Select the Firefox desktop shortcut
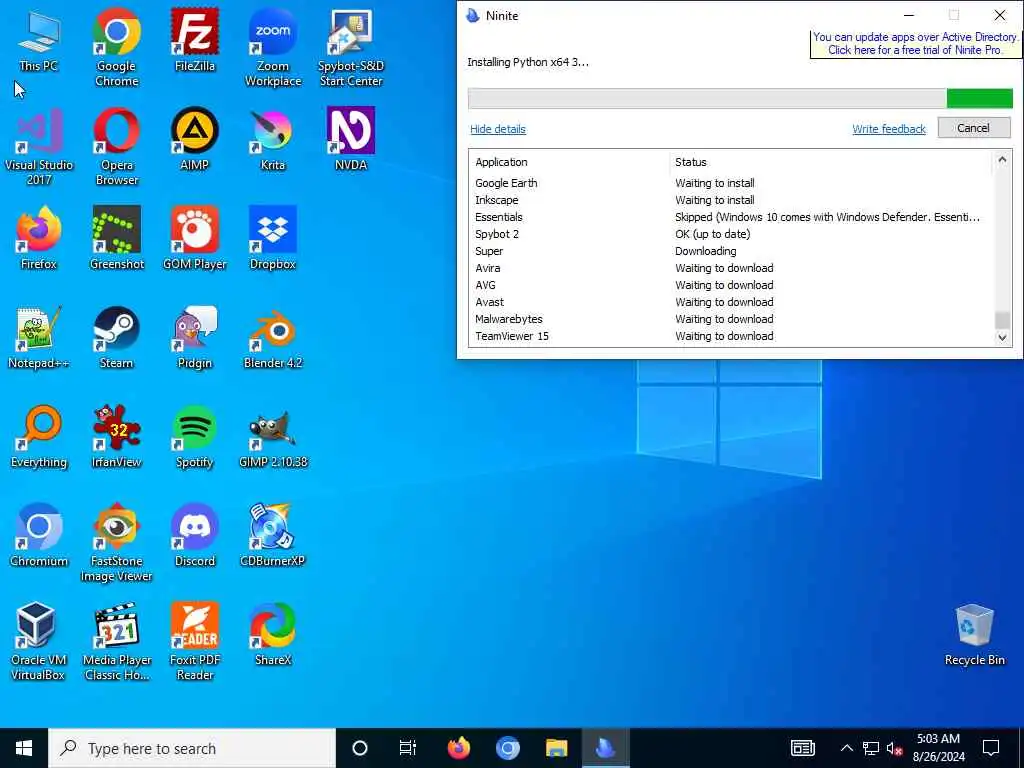This screenshot has width=1024, height=768. point(39,239)
